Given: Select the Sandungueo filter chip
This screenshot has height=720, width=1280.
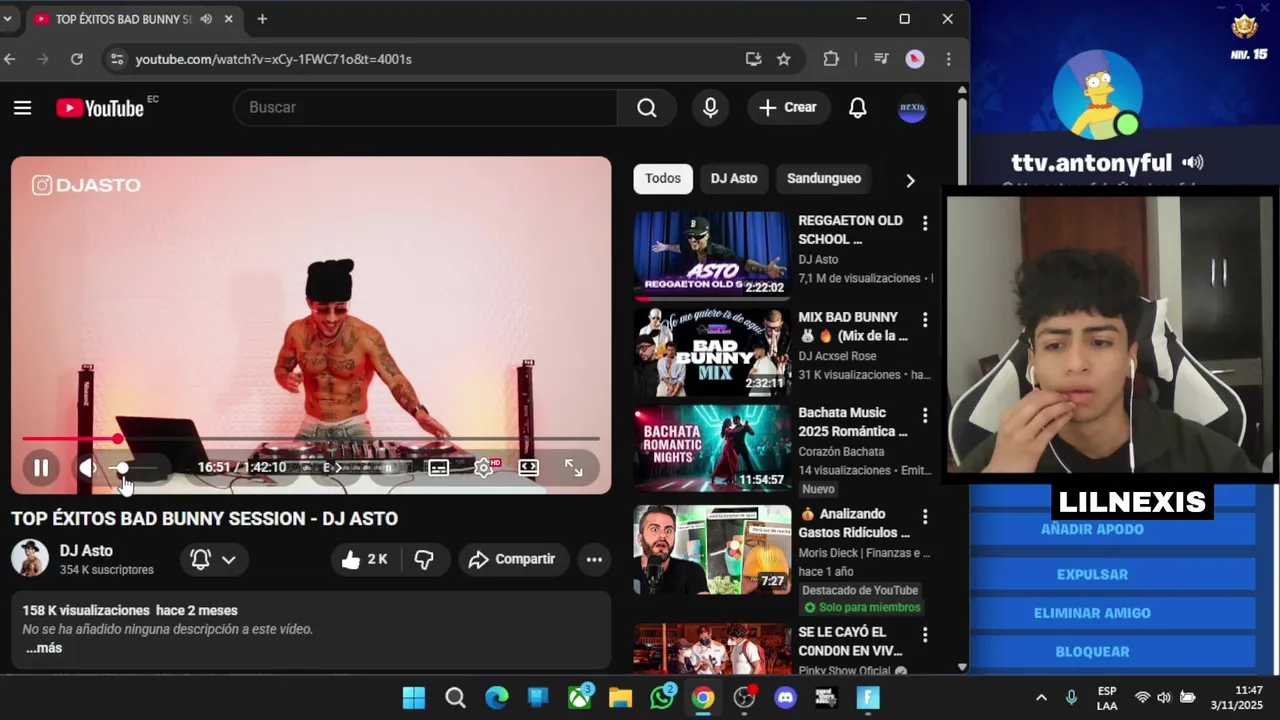Looking at the screenshot, I should [823, 178].
